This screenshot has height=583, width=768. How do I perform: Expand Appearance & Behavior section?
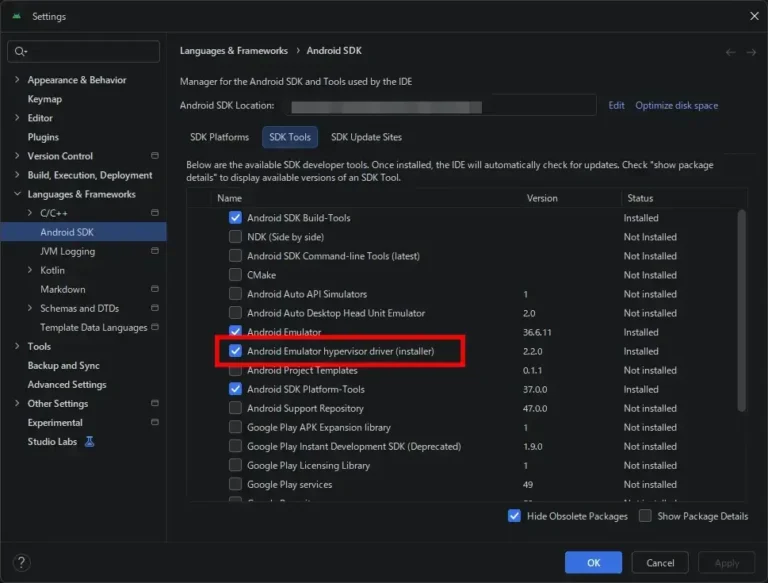pyautogui.click(x=17, y=79)
